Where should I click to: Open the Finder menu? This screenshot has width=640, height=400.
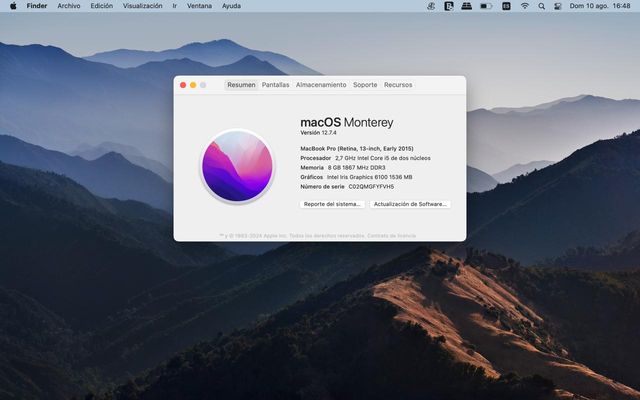(37, 6)
